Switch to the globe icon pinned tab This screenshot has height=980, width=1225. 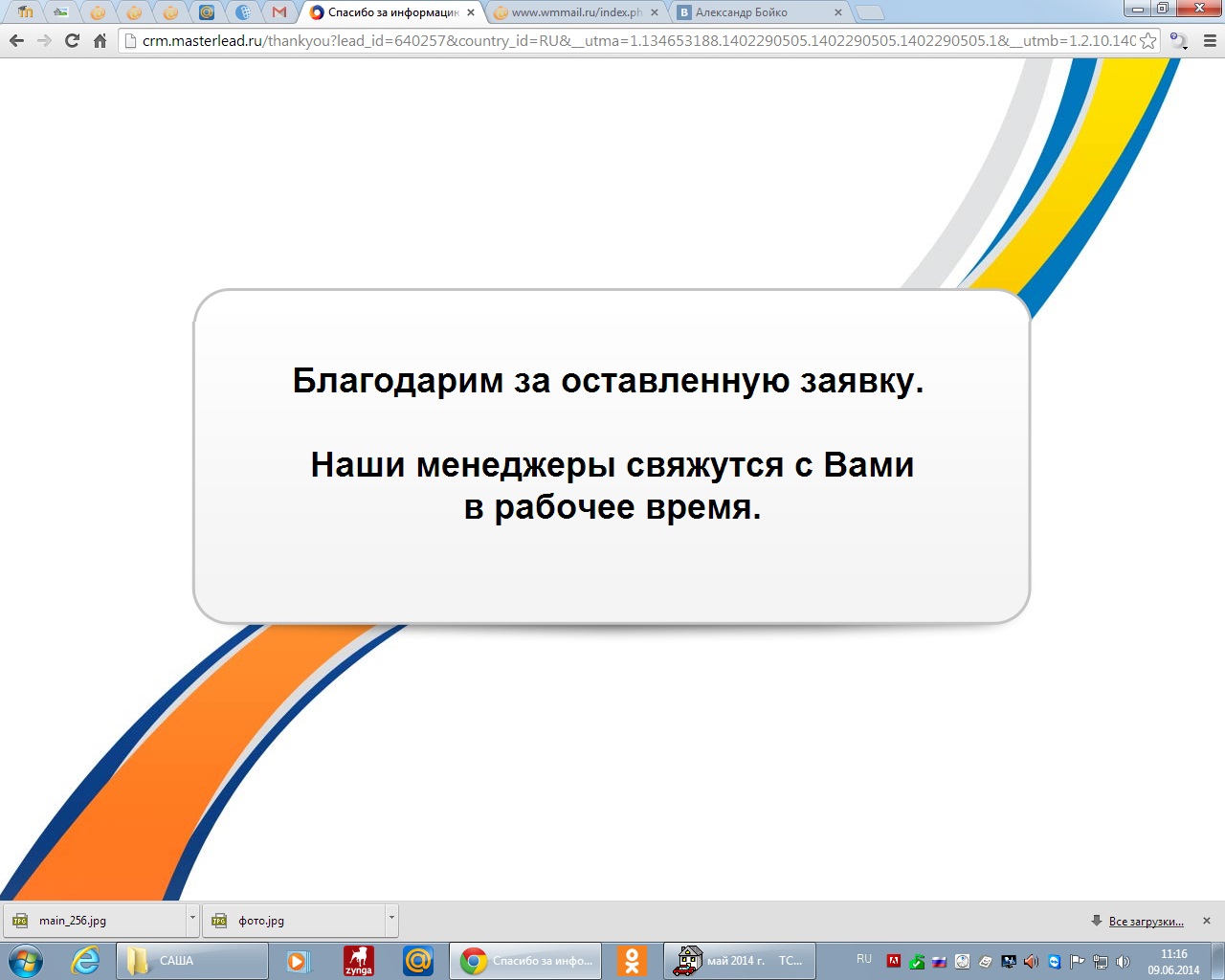[243, 12]
